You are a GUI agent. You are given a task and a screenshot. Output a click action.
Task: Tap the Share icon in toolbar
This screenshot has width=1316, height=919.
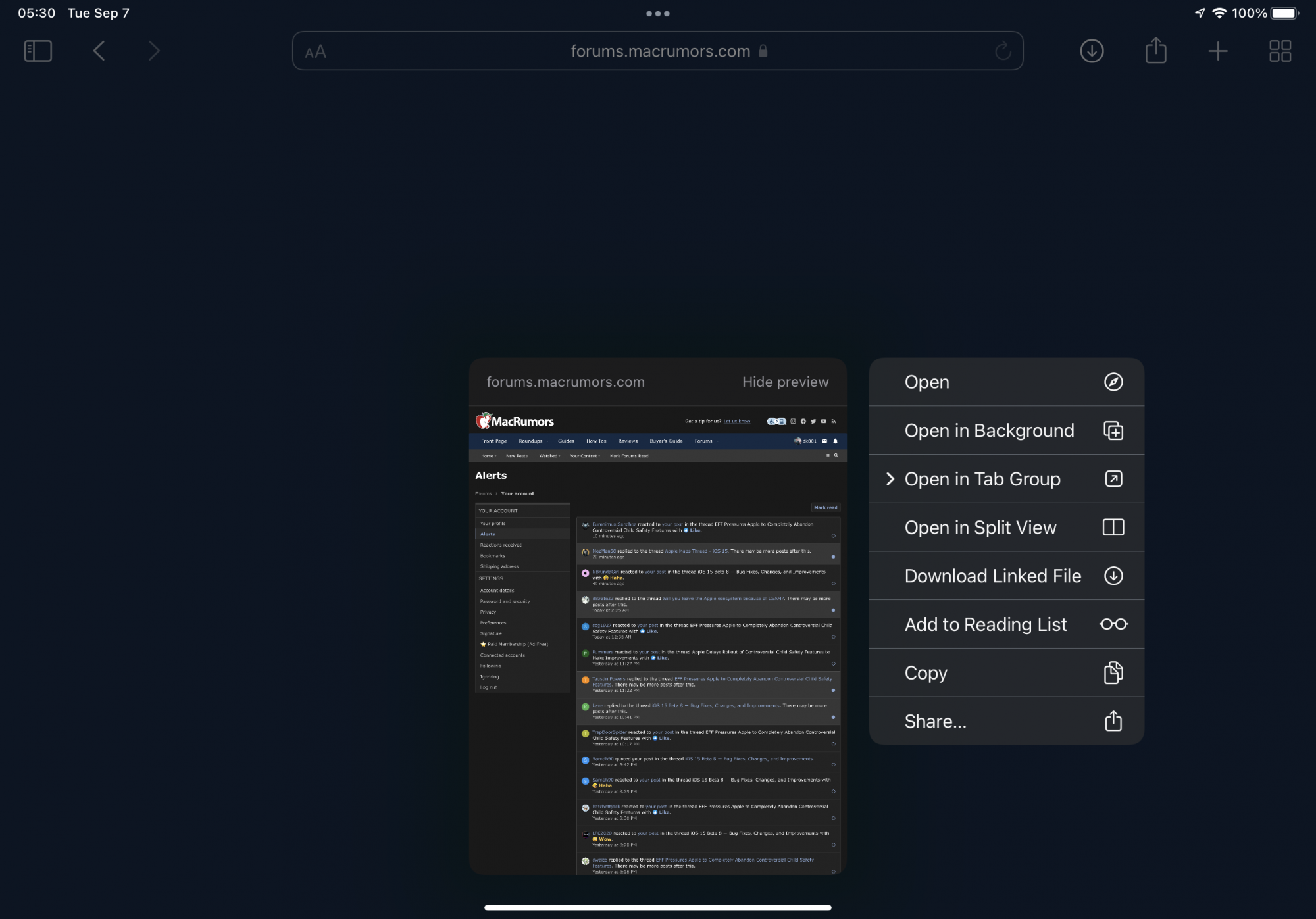tap(1155, 51)
